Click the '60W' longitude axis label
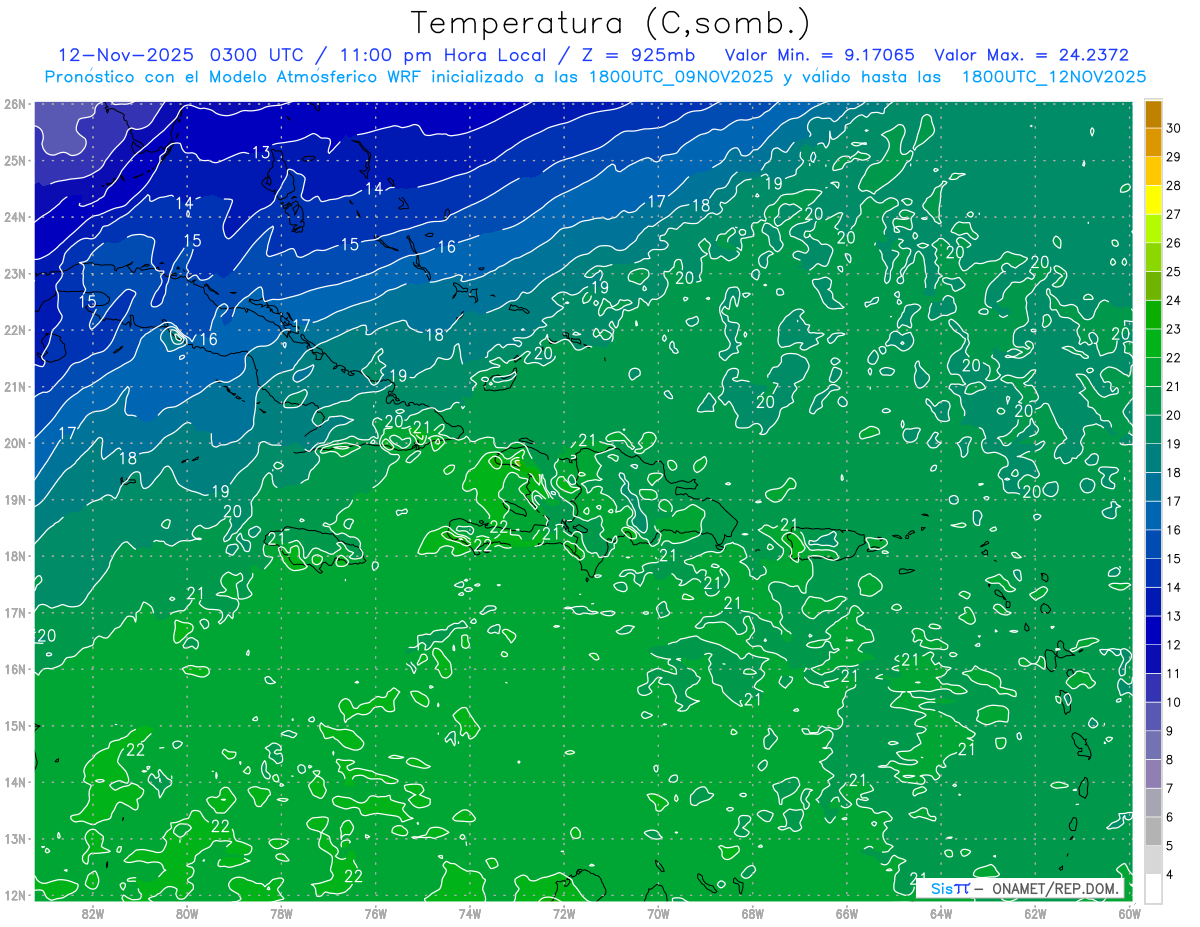The height and width of the screenshot is (927, 1200). [1130, 913]
